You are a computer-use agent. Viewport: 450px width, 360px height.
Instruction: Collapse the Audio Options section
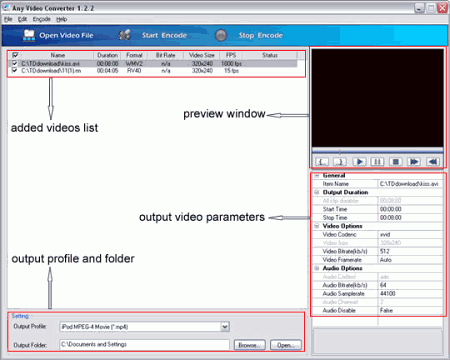317,268
